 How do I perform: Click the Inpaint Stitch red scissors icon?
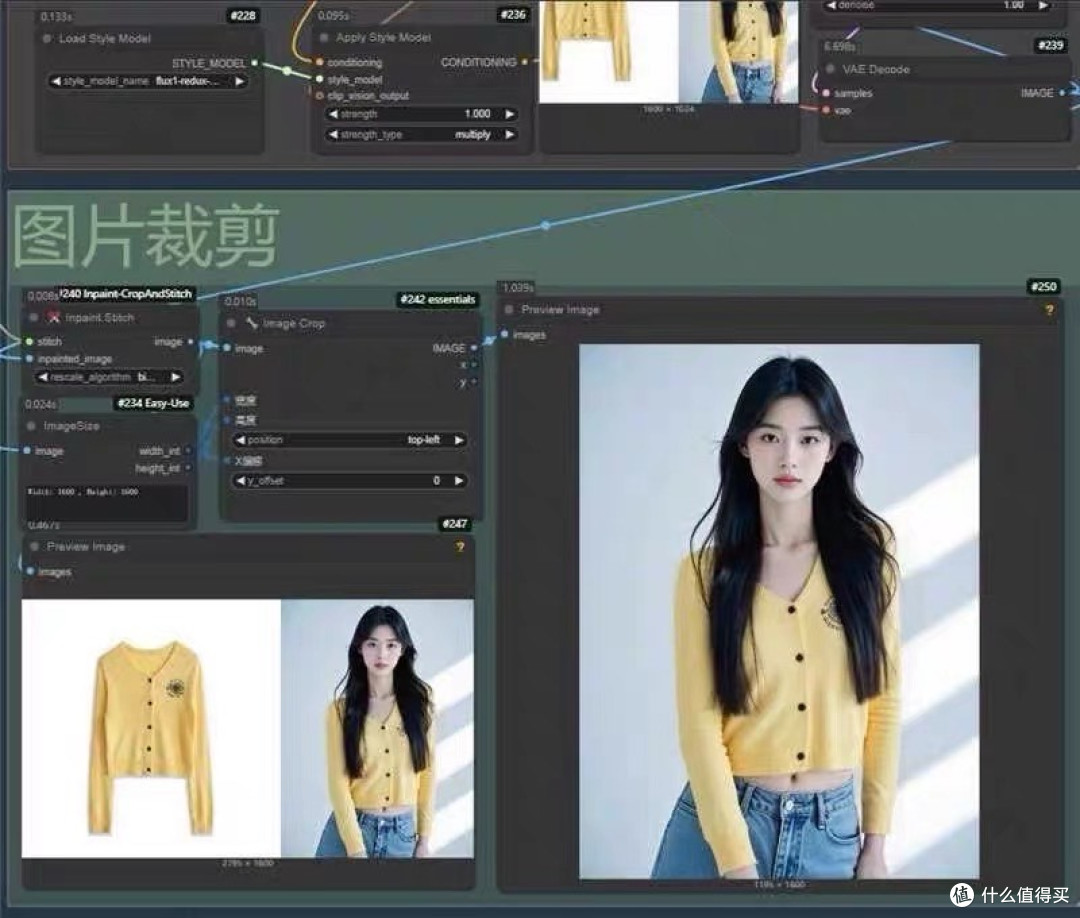(54, 317)
